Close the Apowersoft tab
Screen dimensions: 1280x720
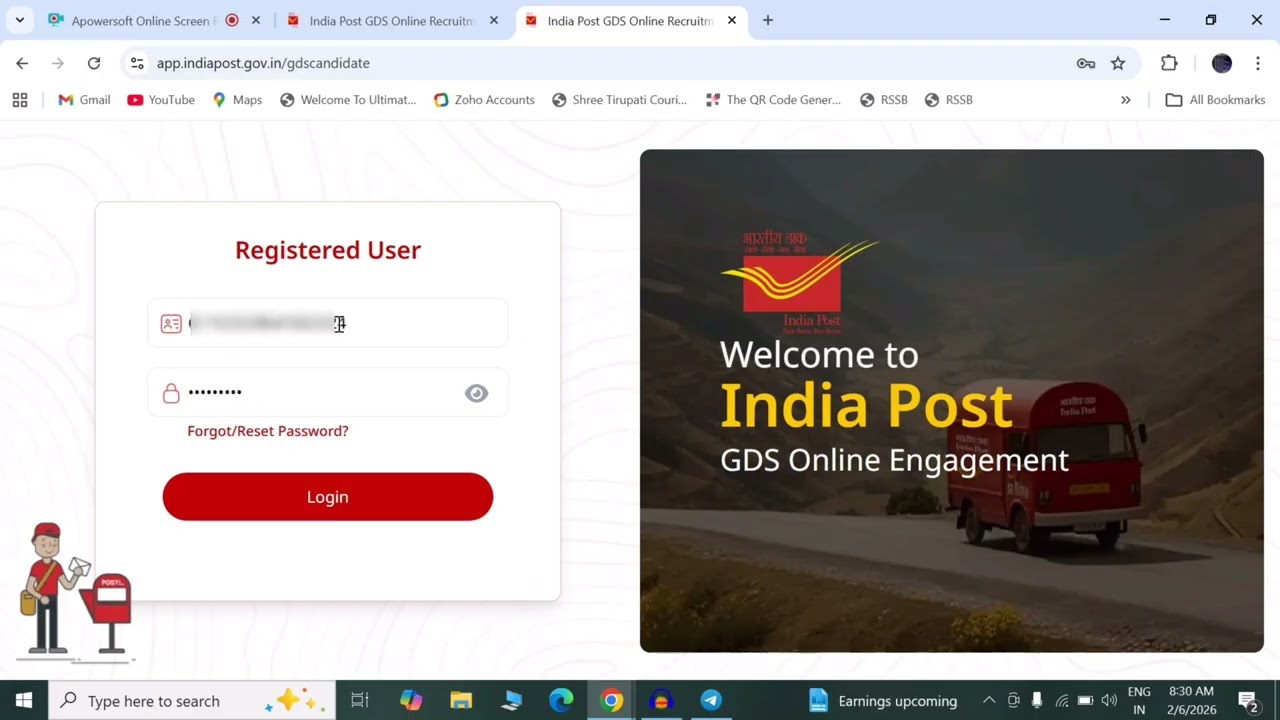pos(256,20)
